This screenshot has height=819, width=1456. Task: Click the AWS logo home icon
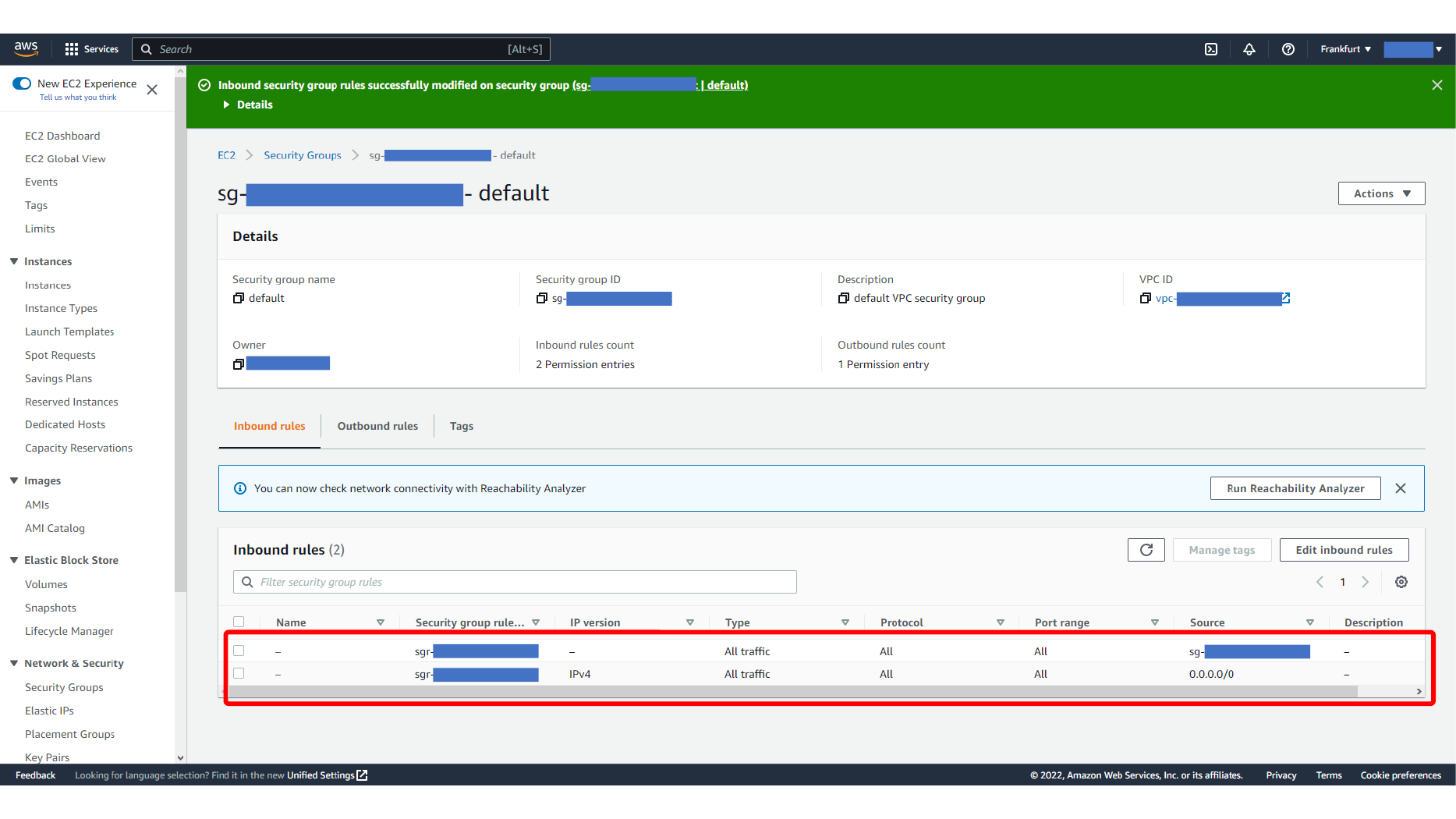26,48
